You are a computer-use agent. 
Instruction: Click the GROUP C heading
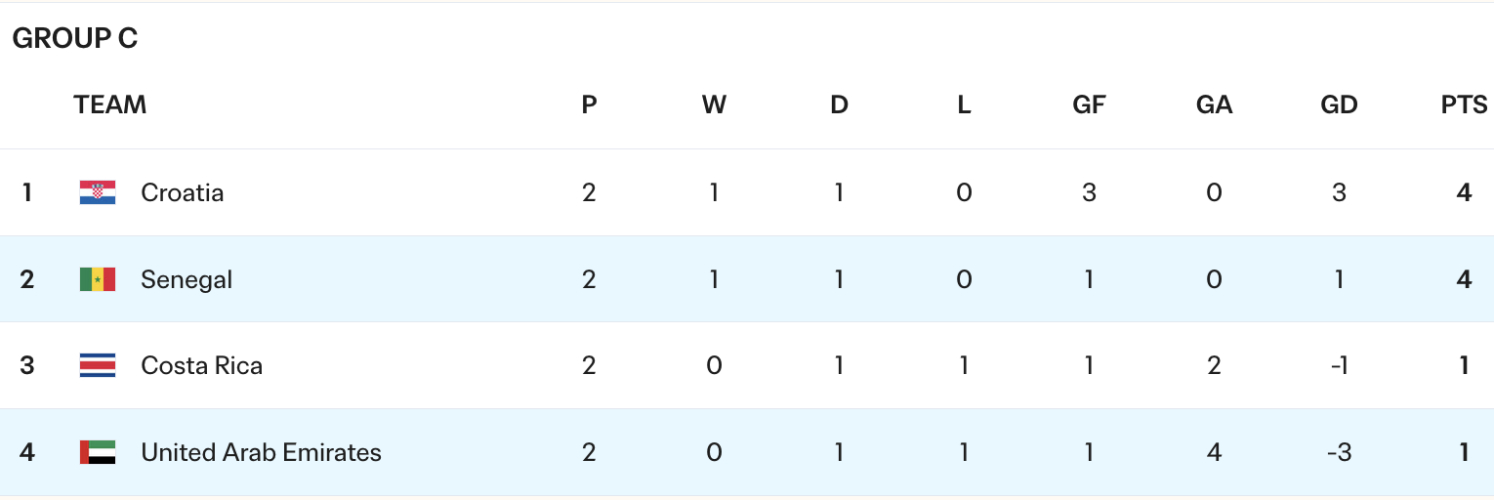pyautogui.click(x=75, y=39)
